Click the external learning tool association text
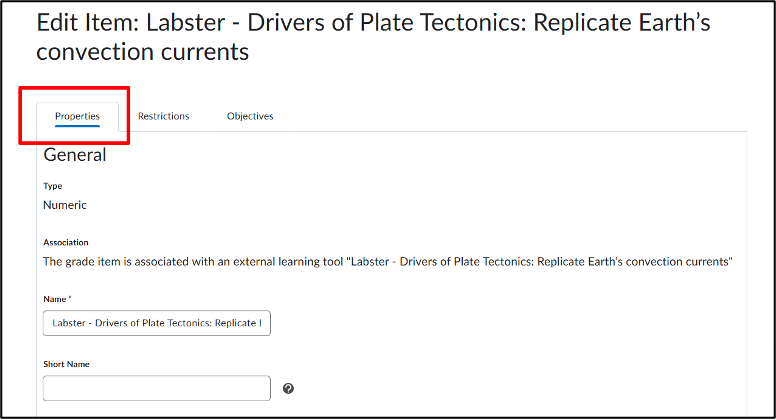Viewport: 776px width, 420px height. [388, 262]
